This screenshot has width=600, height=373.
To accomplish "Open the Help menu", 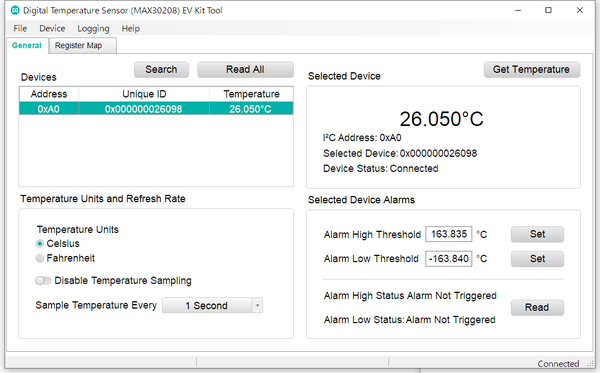I will [130, 29].
